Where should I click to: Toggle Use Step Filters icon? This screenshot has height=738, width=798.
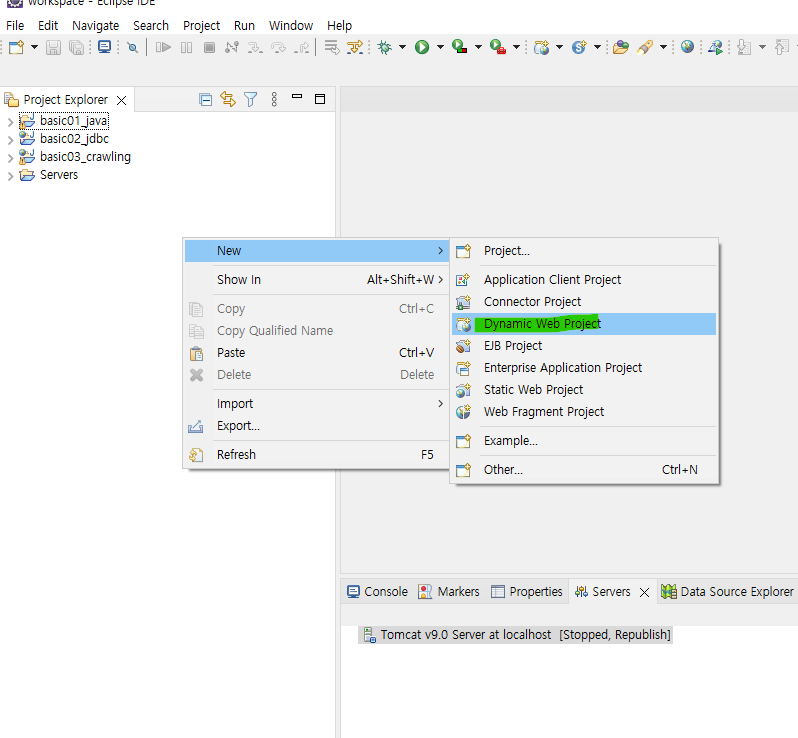click(355, 47)
